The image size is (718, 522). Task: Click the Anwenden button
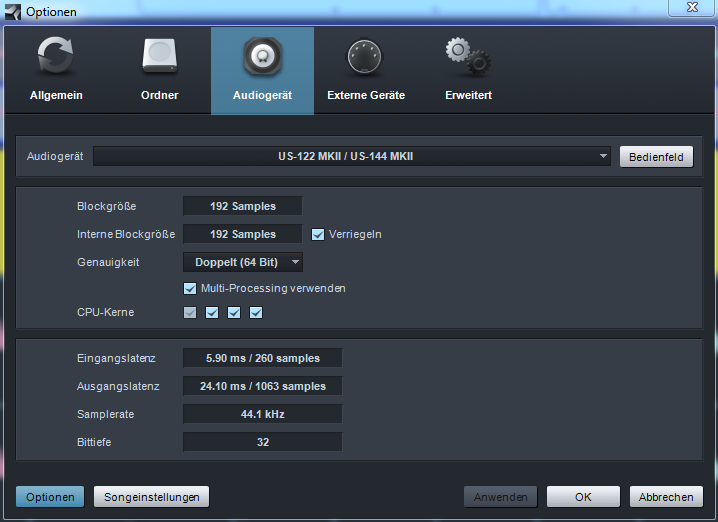pos(500,497)
